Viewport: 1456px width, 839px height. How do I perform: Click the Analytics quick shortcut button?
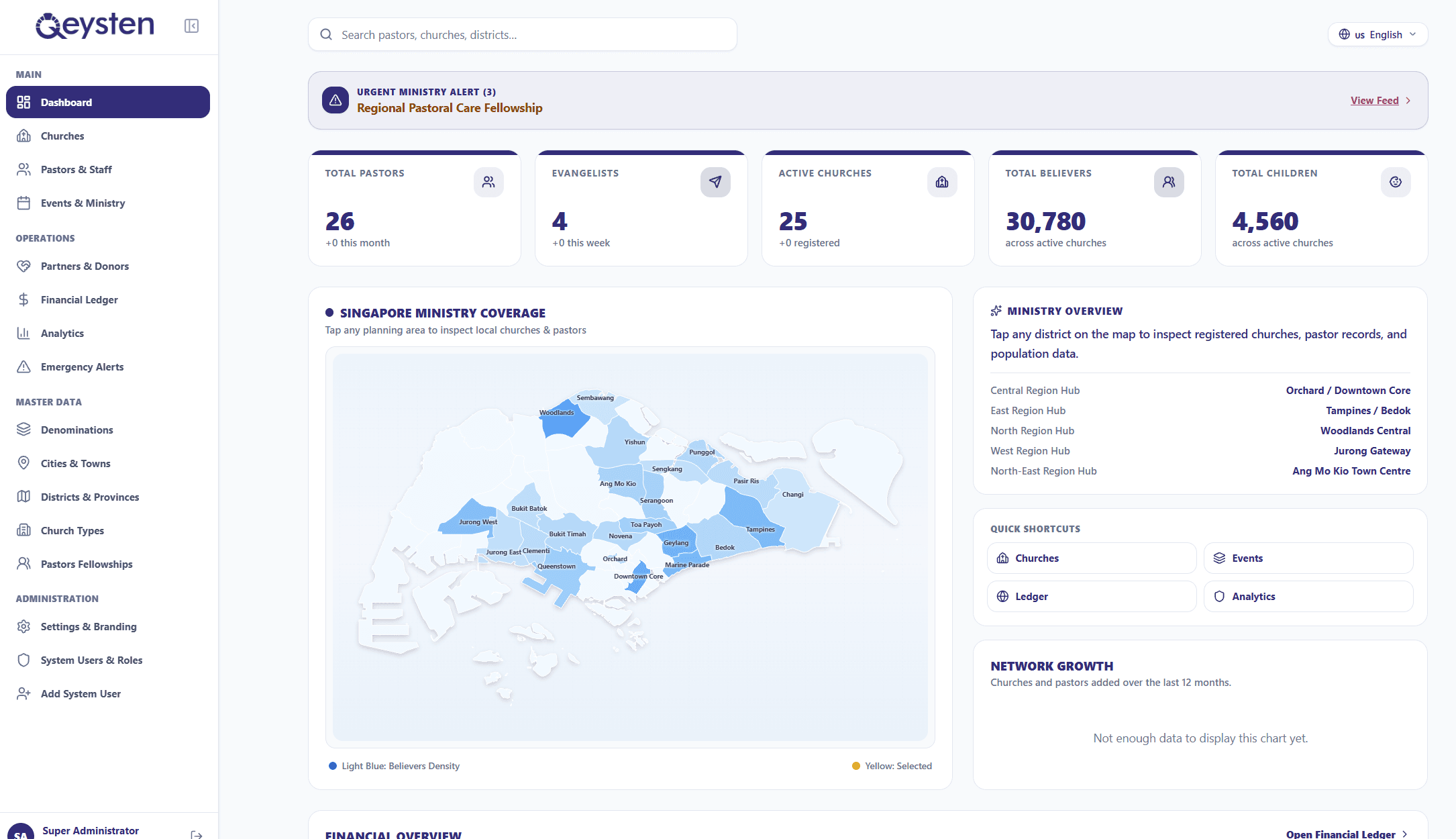(1308, 596)
